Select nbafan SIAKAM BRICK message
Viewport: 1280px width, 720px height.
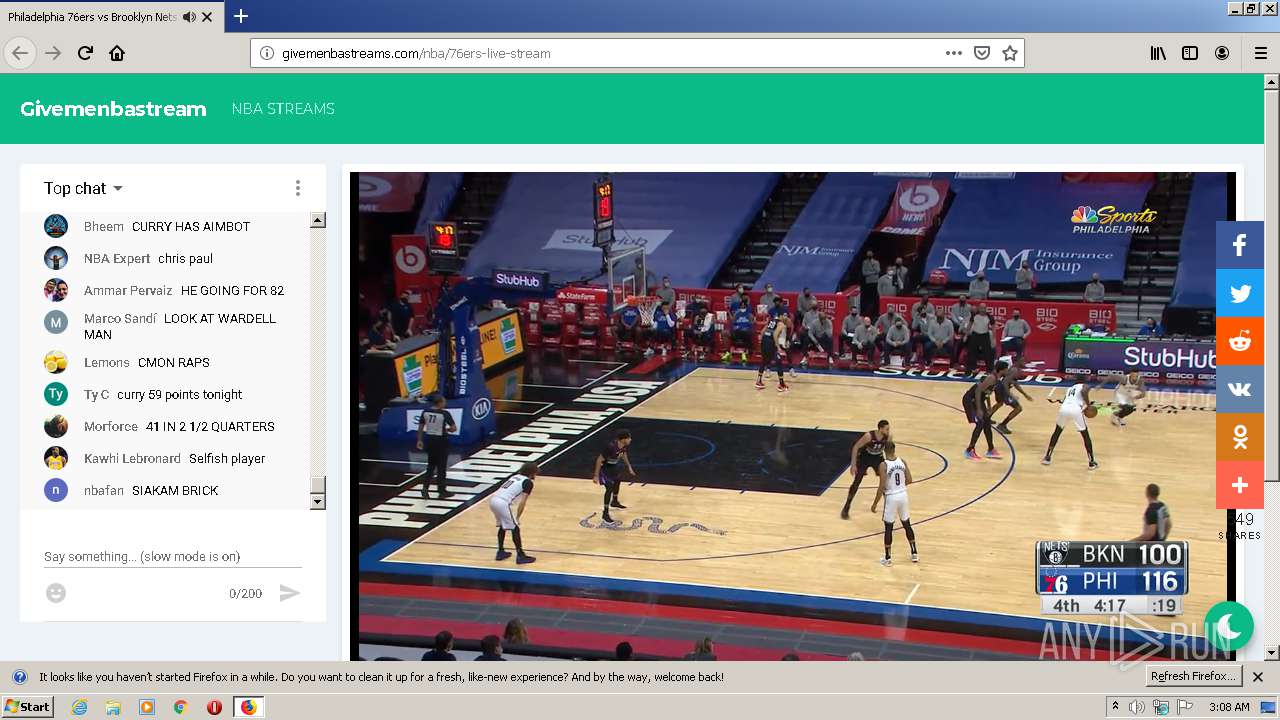[176, 490]
